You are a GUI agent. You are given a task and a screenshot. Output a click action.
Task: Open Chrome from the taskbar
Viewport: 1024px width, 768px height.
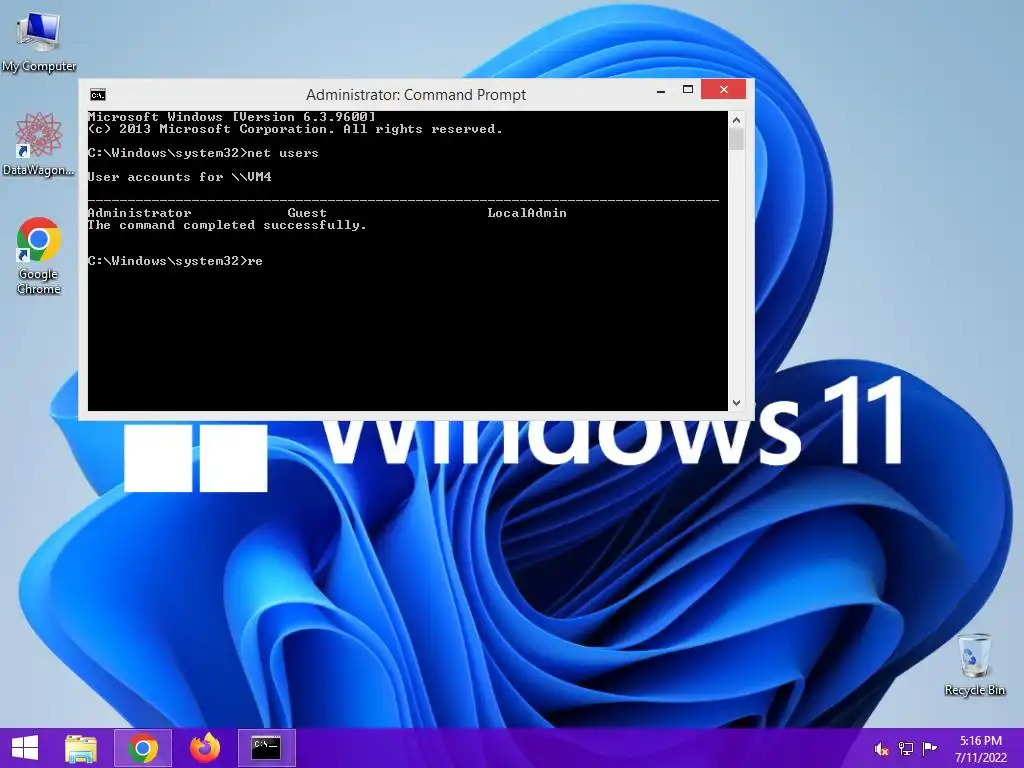[x=143, y=748]
